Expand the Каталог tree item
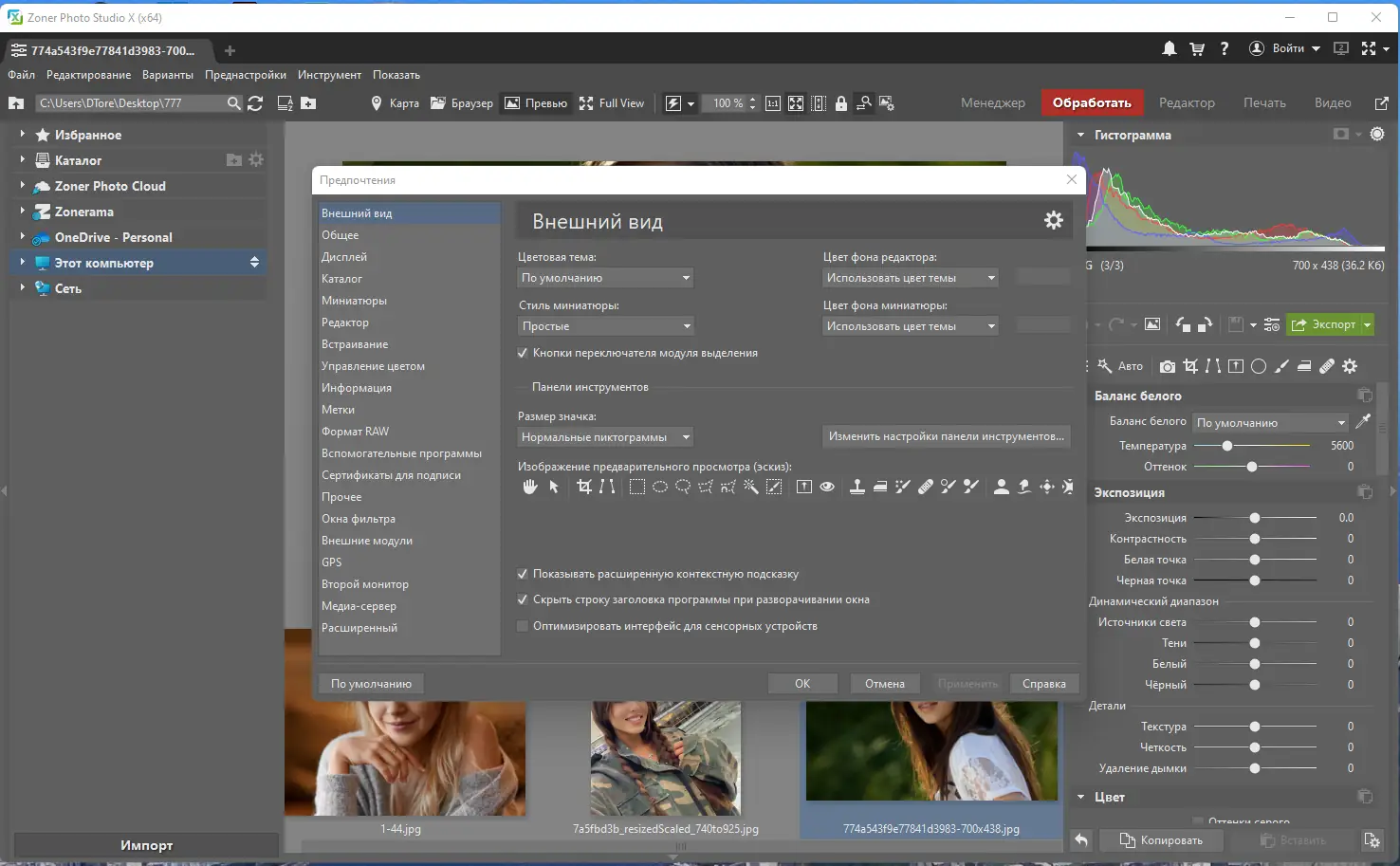Viewport: 1400px width, 866px height. 22,160
